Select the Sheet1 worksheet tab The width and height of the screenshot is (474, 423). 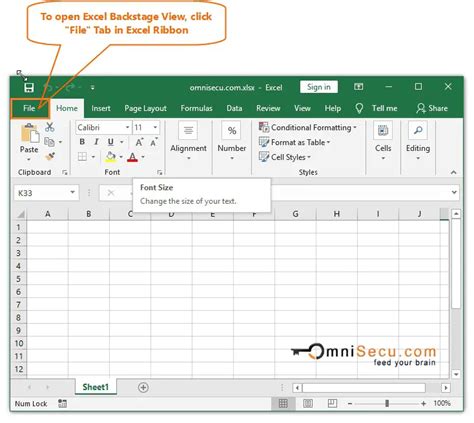coord(96,387)
